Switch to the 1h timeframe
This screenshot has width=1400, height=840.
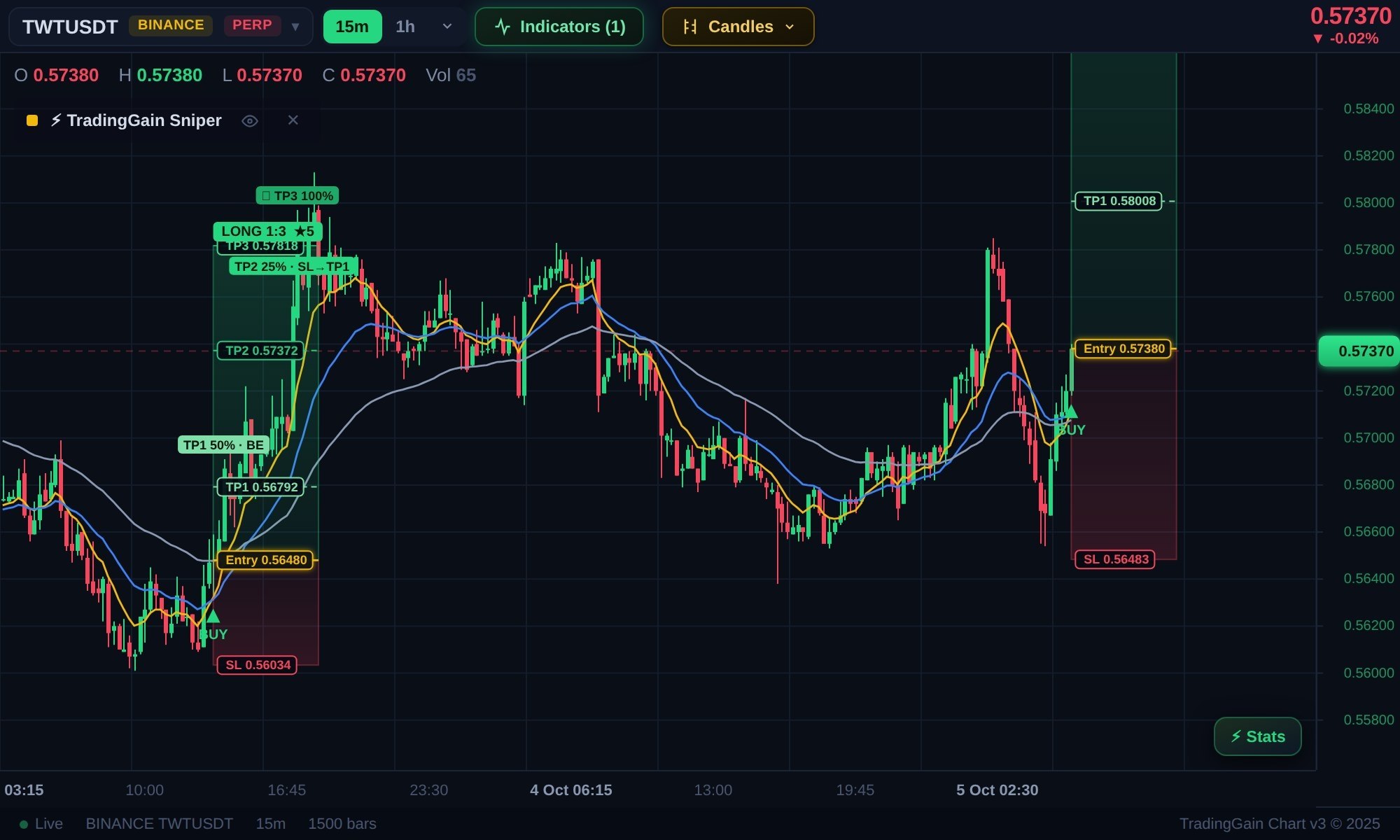tap(405, 27)
